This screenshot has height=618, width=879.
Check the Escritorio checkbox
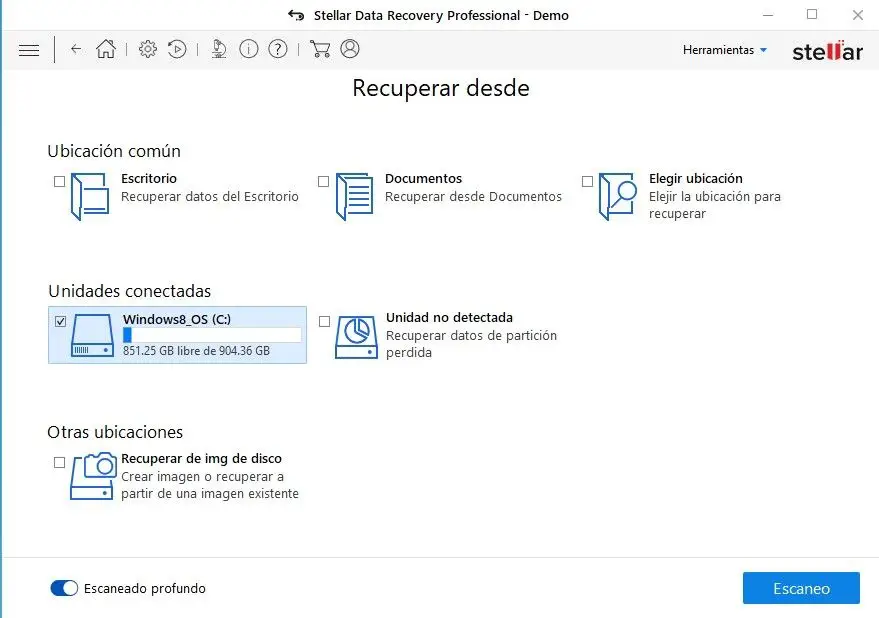click(59, 181)
